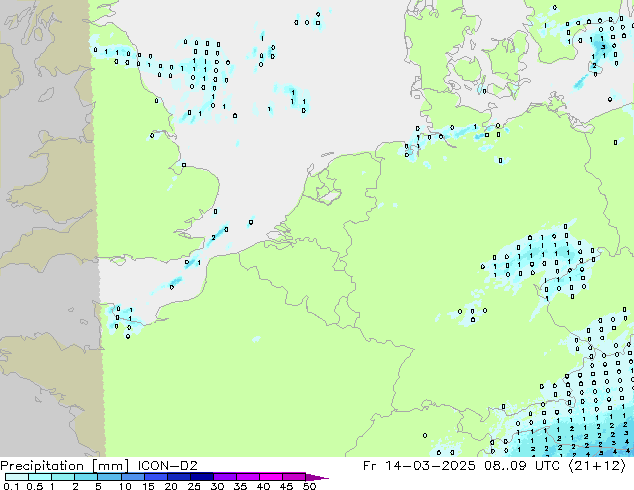Select the 20–25 mm legend color swatch
634x490 pixels.
click(x=179, y=477)
